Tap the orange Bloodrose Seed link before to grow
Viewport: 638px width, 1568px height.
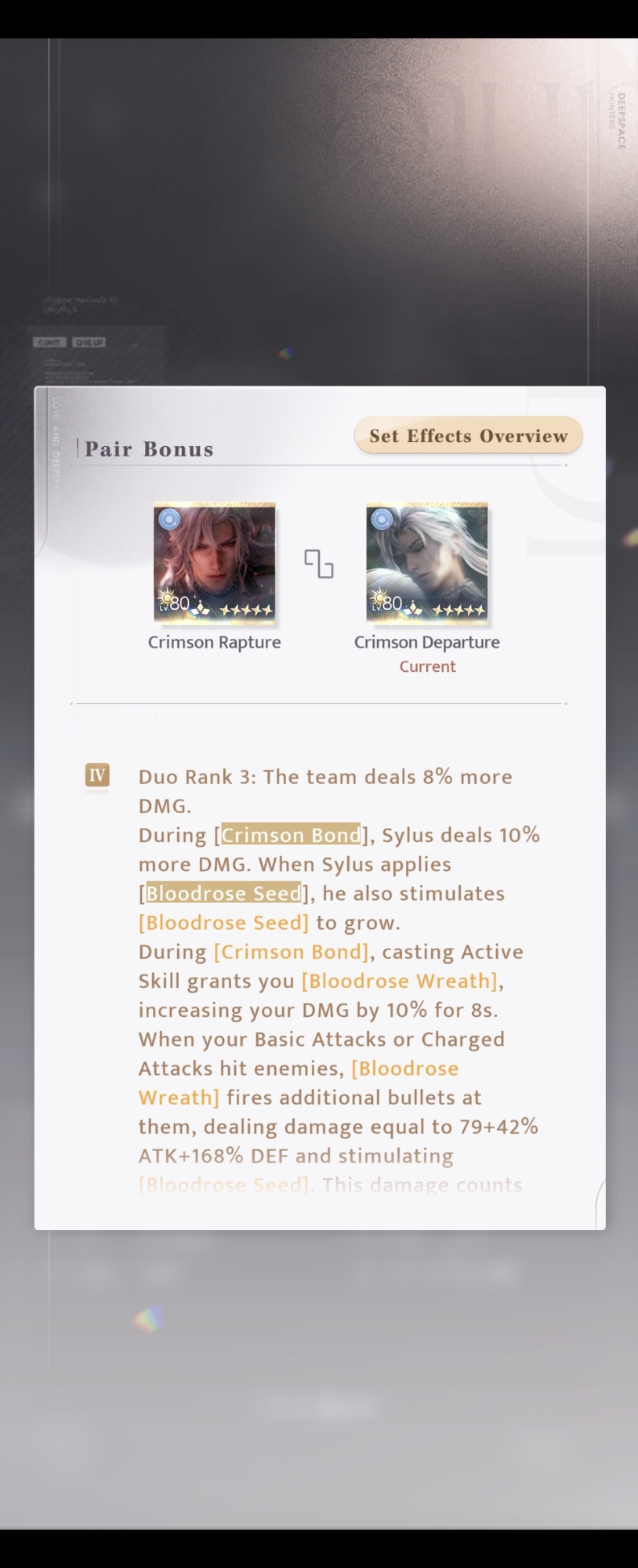(x=223, y=923)
